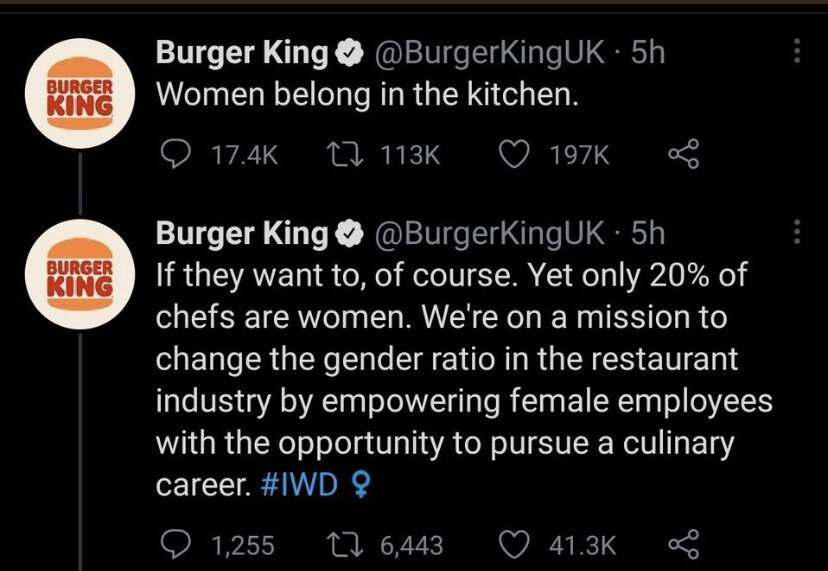
Task: Open @BurgerKingUK handle on first tweet
Action: [x=490, y=53]
